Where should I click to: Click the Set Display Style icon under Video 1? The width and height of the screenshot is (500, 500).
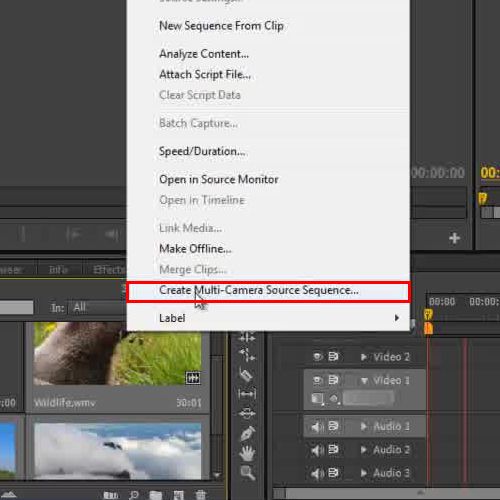[318, 398]
